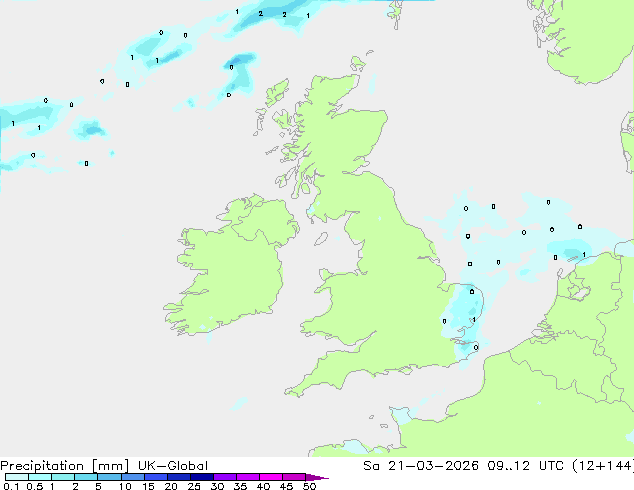The width and height of the screenshot is (634, 490).
Task: Click the over-50 mm arrow tip of legend
Action: (317, 477)
